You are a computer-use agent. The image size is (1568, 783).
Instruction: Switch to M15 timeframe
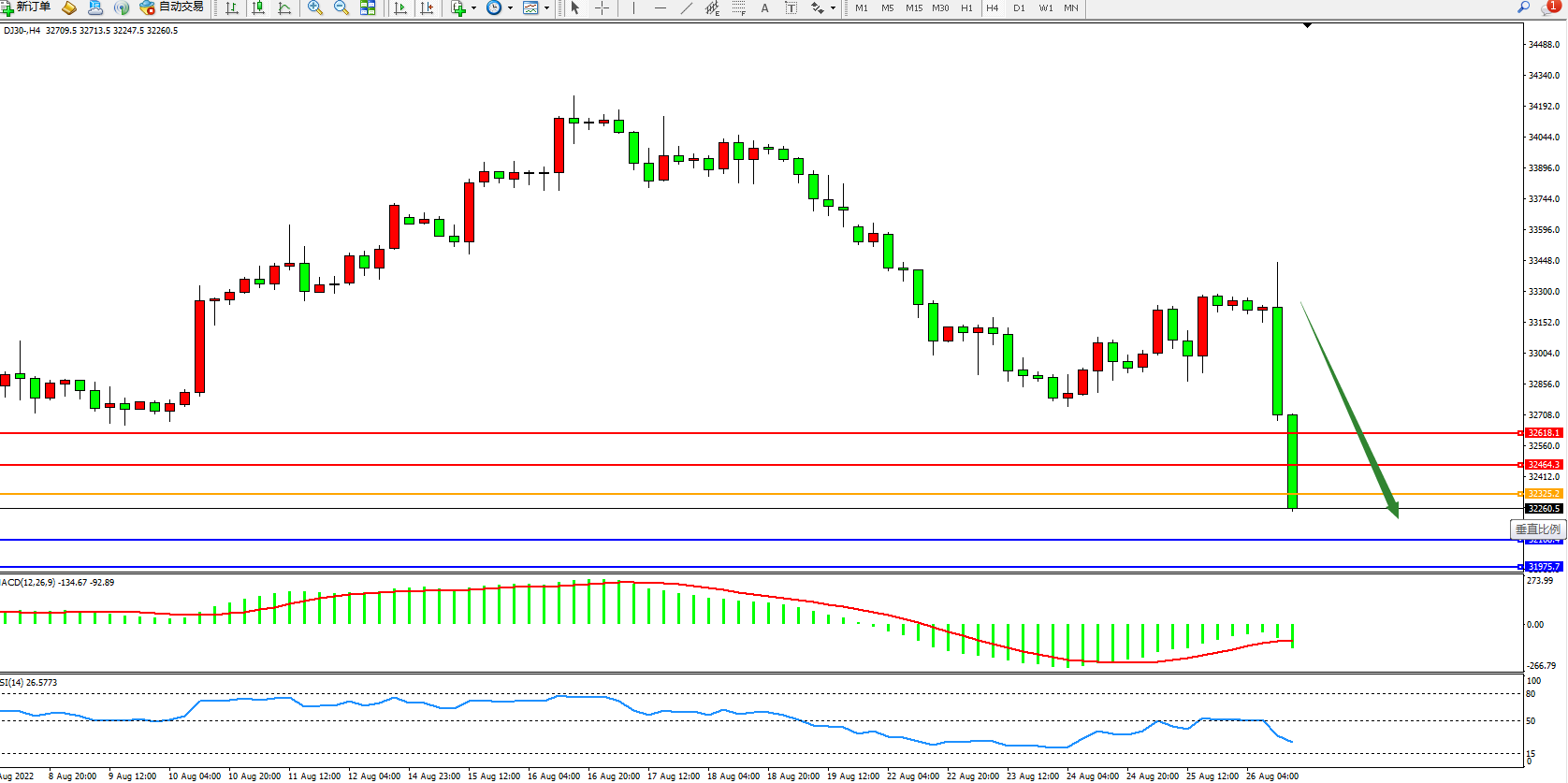[x=913, y=7]
